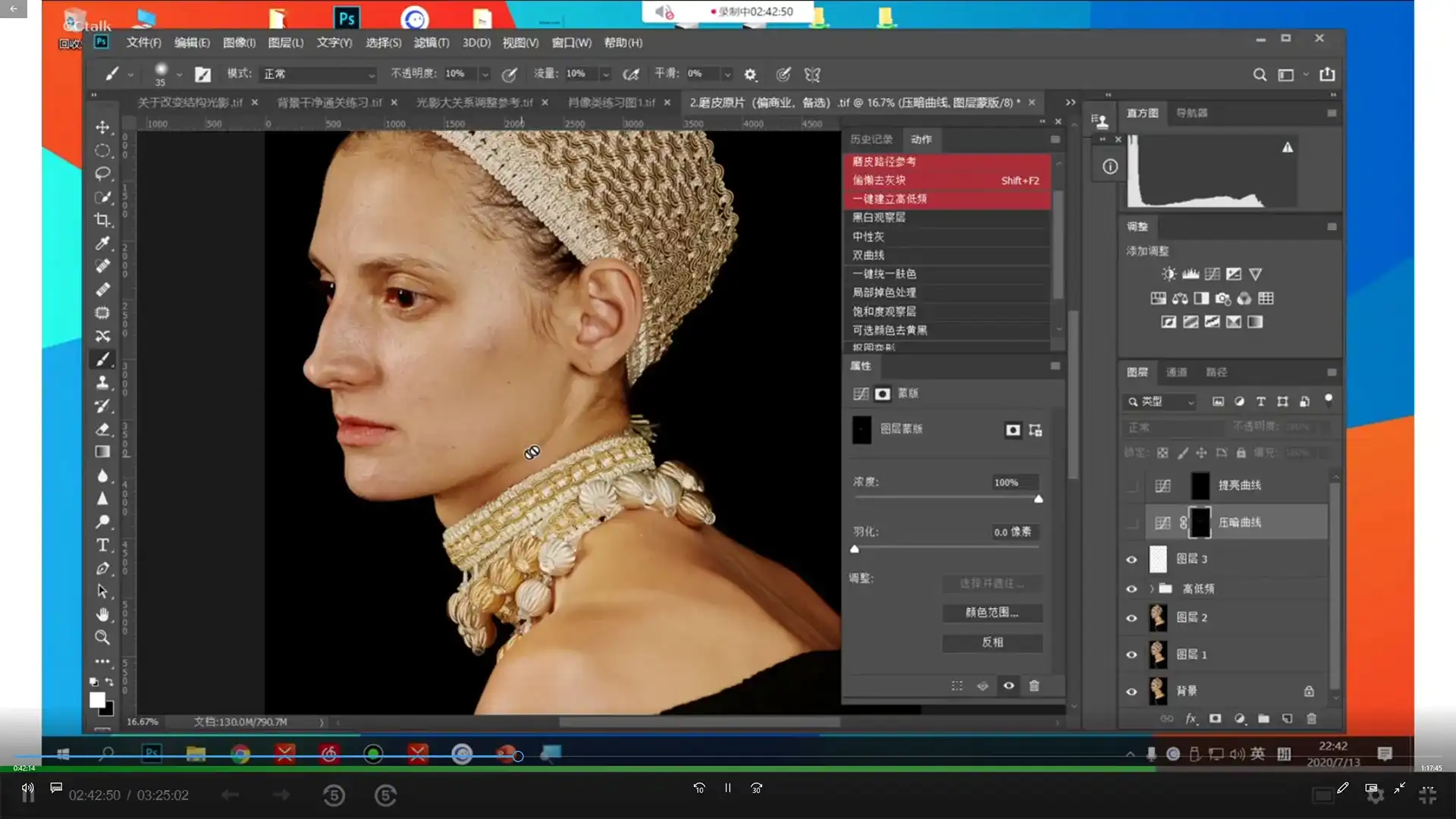Screen dimensions: 1456x819
Task: Select the Hand tool
Action: (102, 614)
